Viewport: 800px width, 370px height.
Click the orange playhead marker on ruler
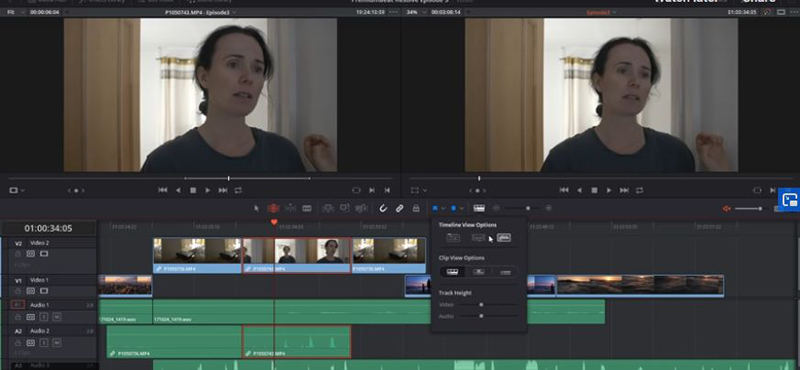274,222
